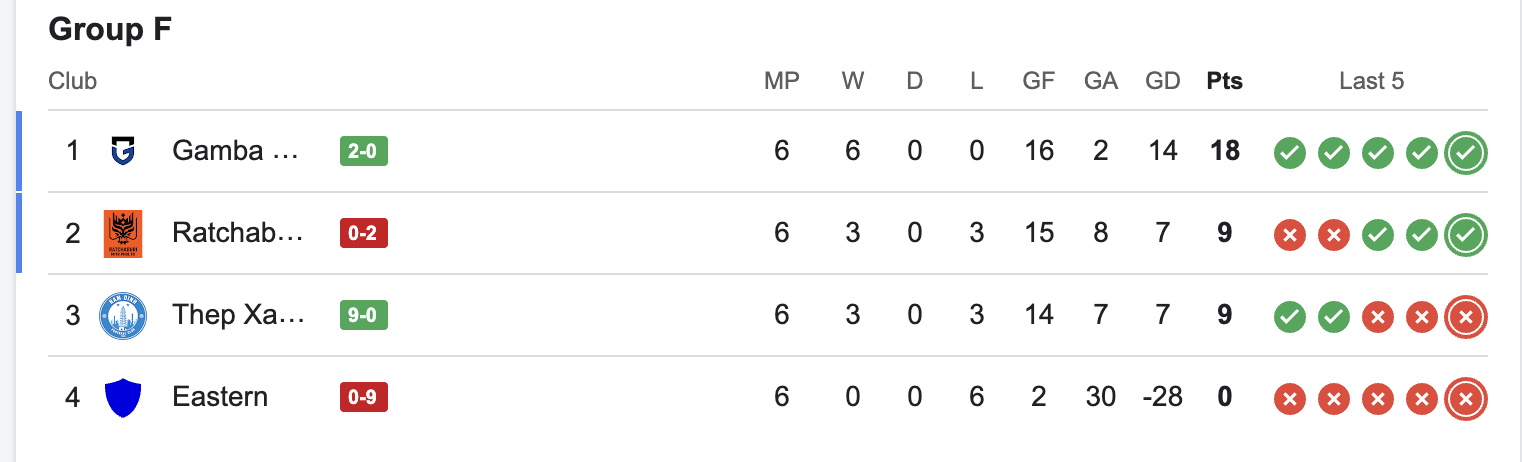This screenshot has width=1522, height=462.
Task: Open the Thep Xa… club name link
Action: coord(238,315)
